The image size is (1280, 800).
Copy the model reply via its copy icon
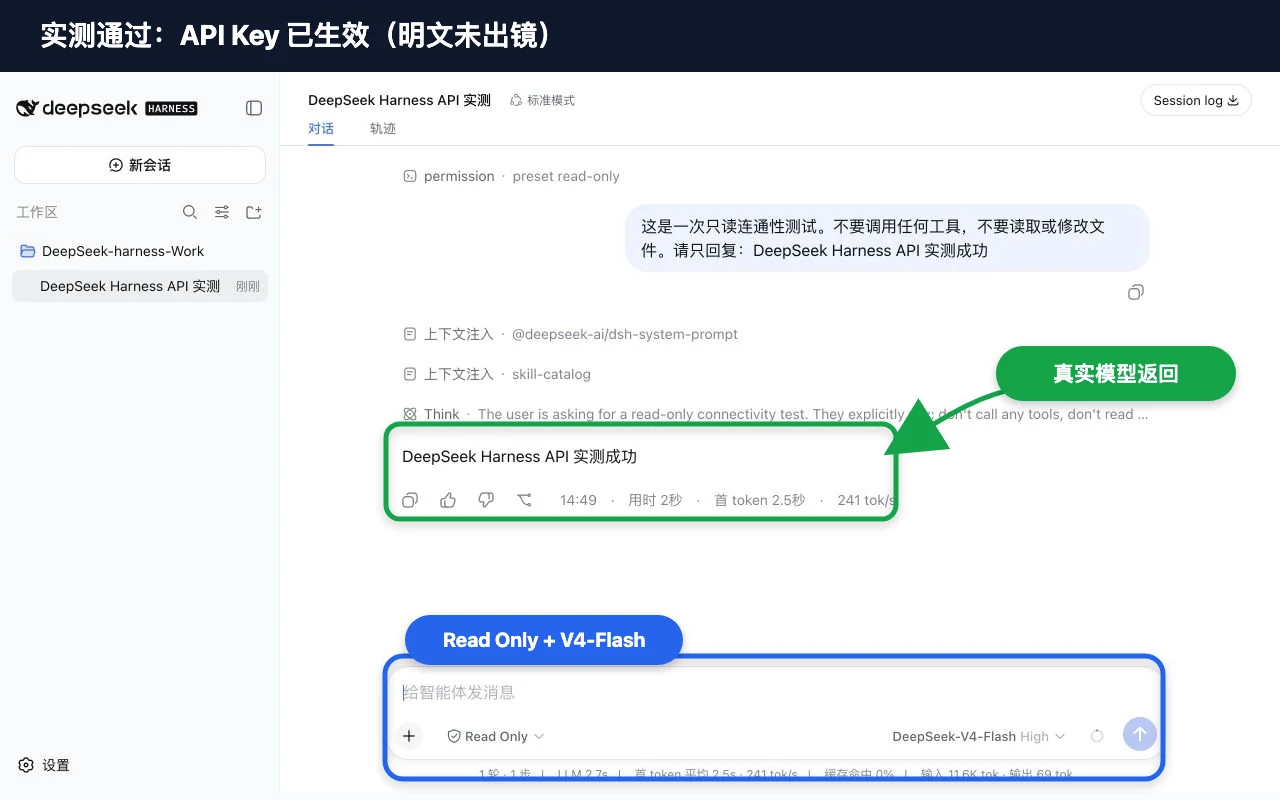pos(410,500)
